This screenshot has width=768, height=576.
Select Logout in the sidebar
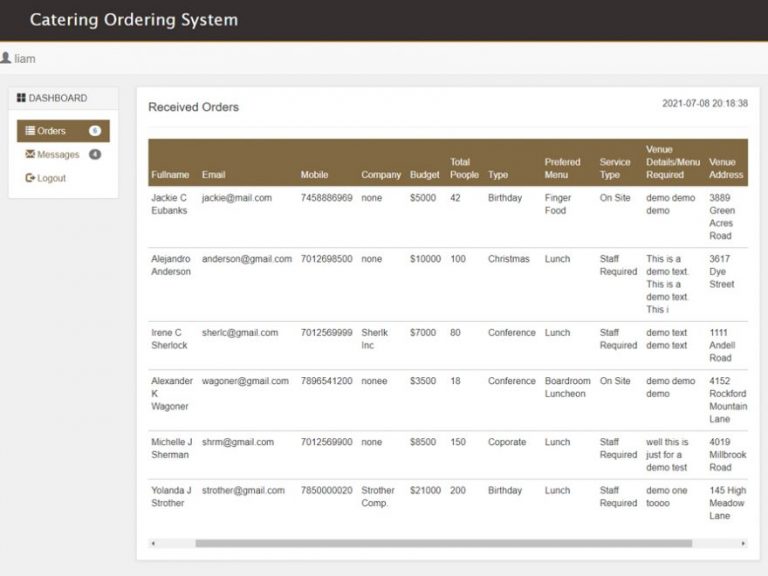51,178
